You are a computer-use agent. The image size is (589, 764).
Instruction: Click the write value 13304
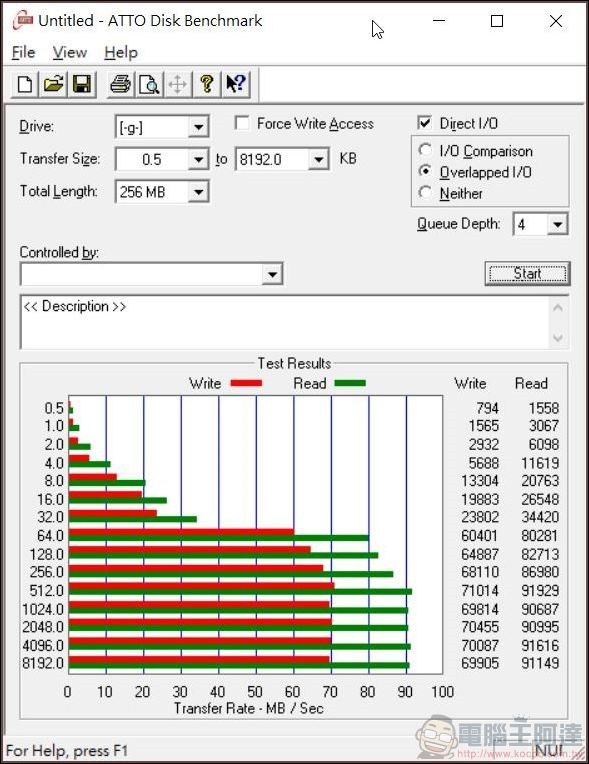click(480, 481)
